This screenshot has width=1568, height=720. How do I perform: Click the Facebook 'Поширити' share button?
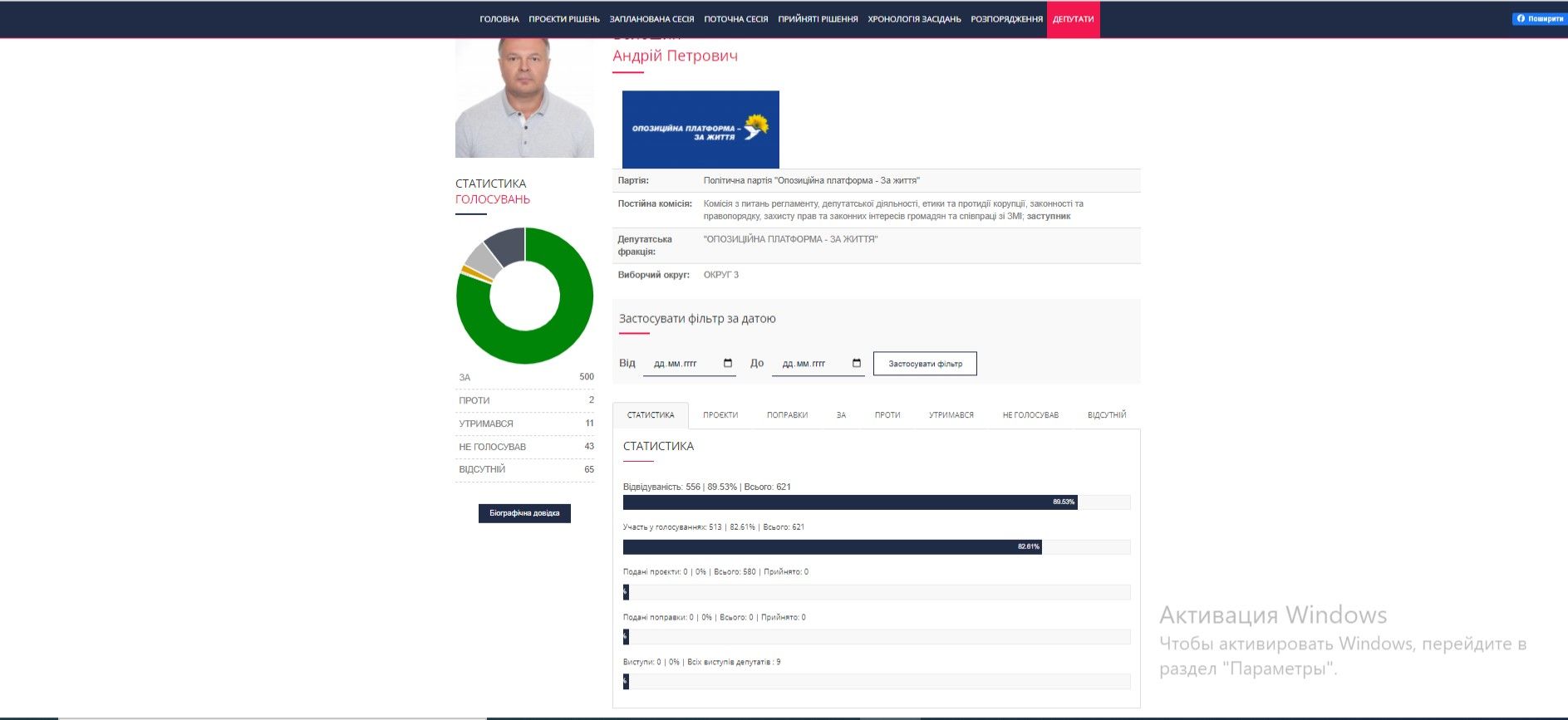(x=1539, y=19)
